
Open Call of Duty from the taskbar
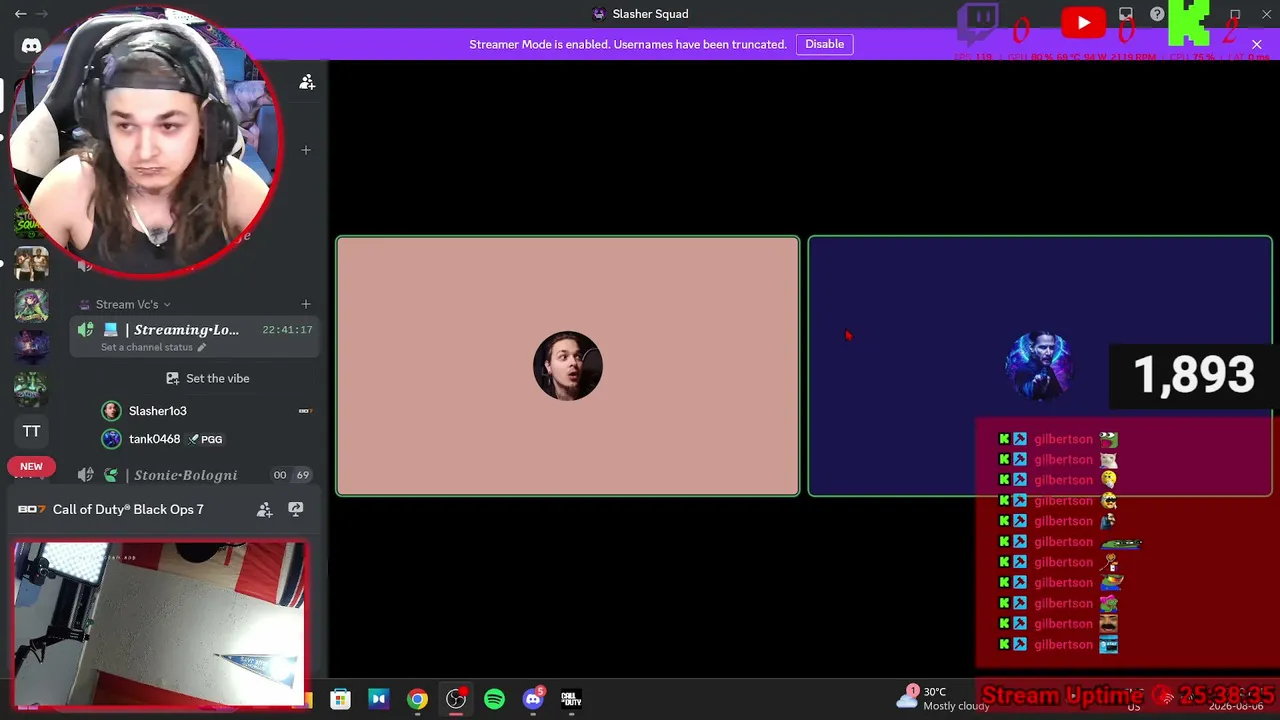(571, 699)
